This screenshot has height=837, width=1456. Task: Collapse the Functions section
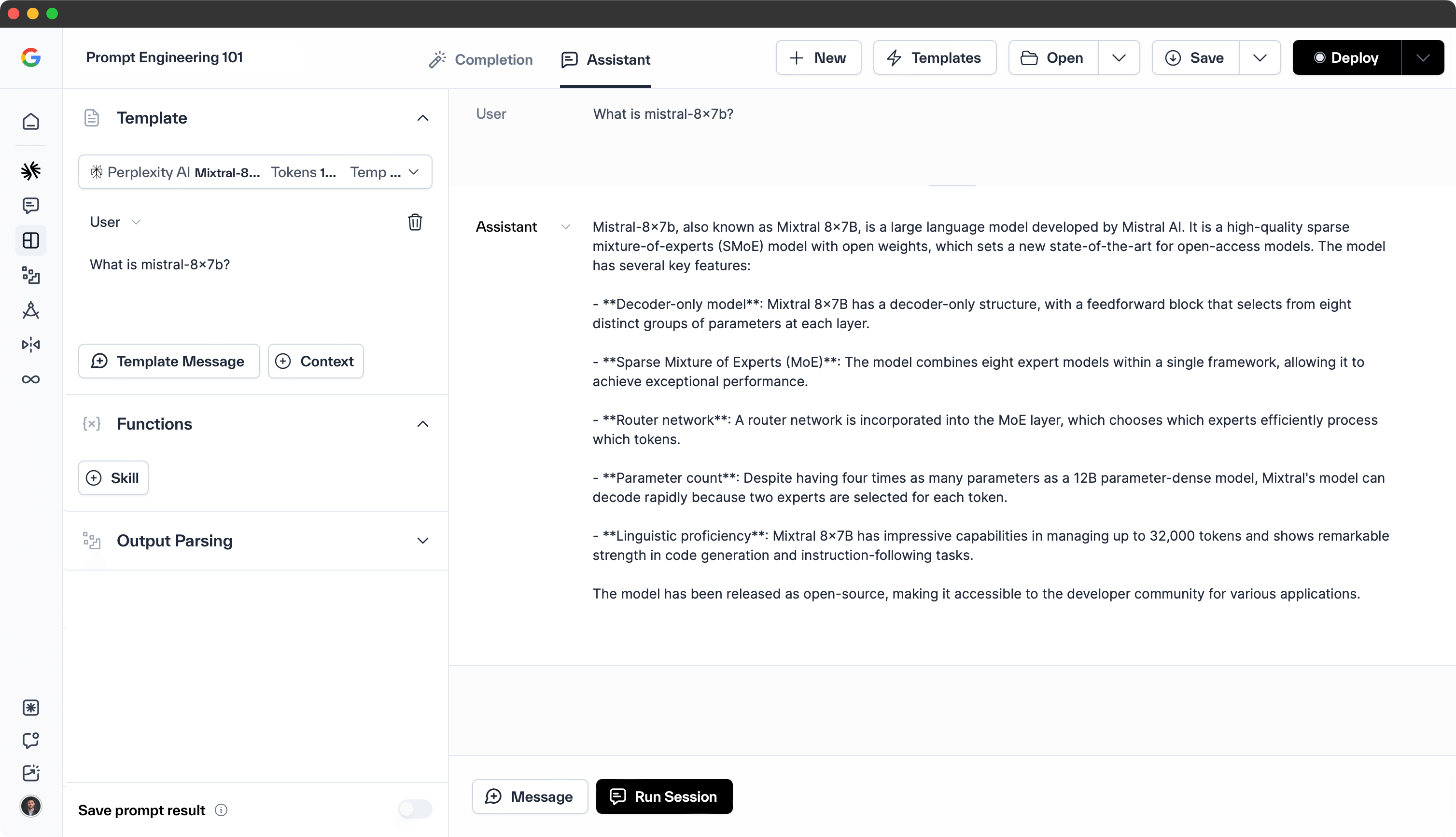(x=422, y=424)
